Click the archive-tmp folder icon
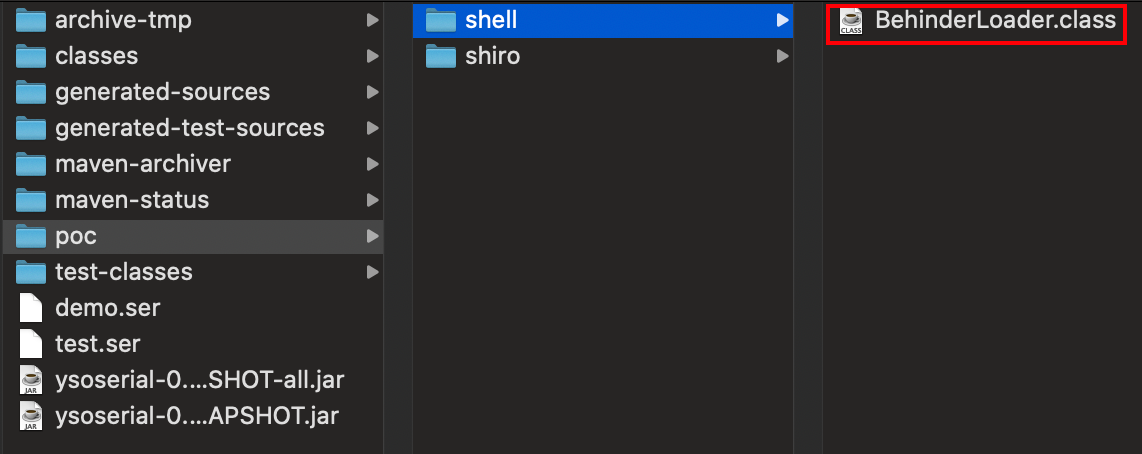This screenshot has width=1142, height=454. [x=32, y=20]
